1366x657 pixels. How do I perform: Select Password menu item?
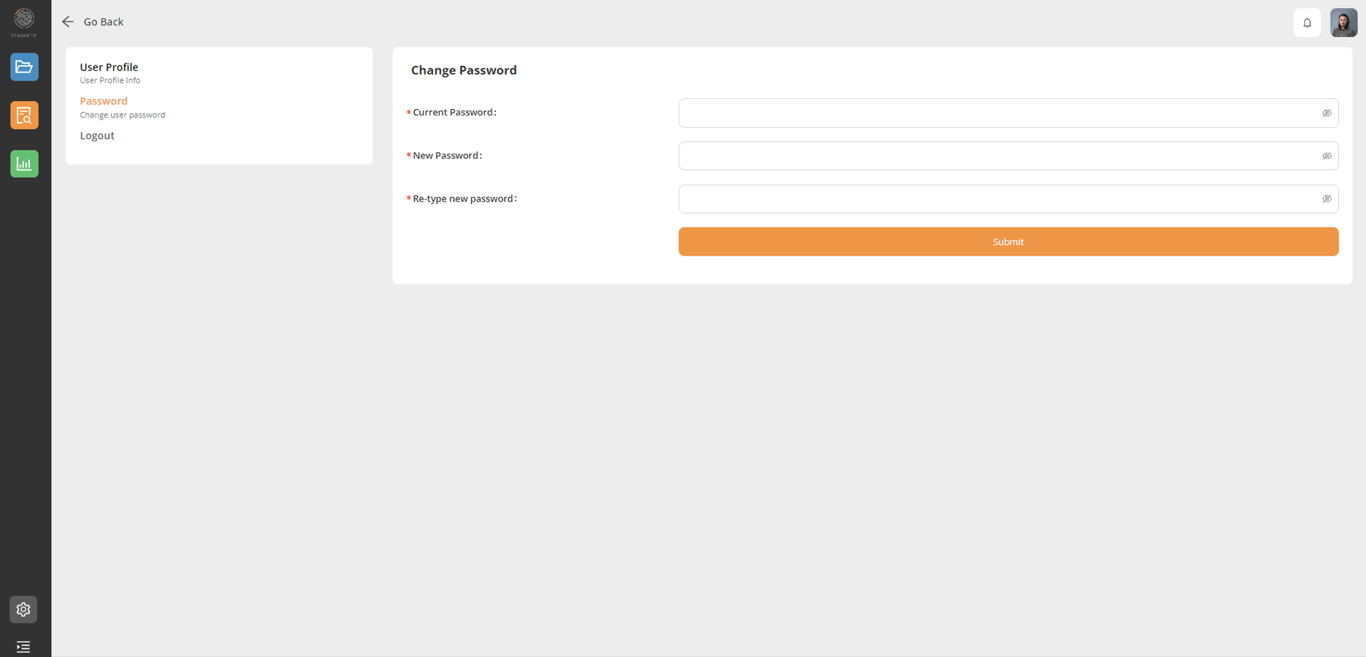click(104, 101)
